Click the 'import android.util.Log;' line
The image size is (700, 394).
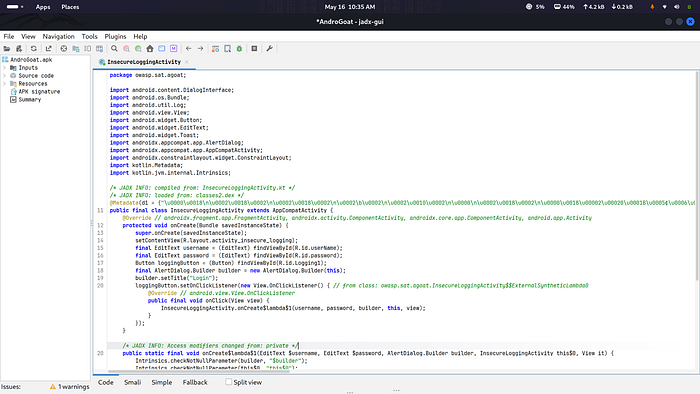[148, 105]
